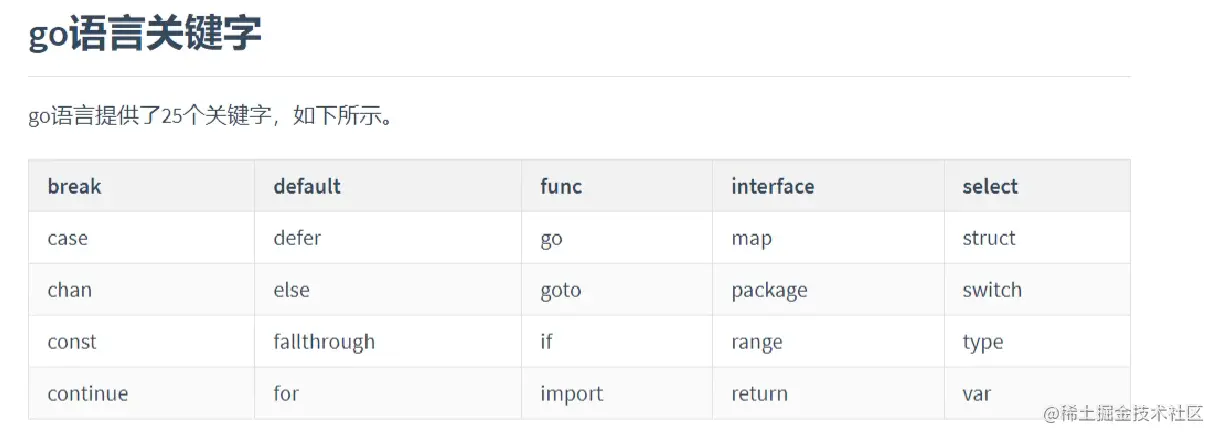Click the 'range' keyword cell
The width and height of the screenshot is (1219, 439).
pos(756,342)
